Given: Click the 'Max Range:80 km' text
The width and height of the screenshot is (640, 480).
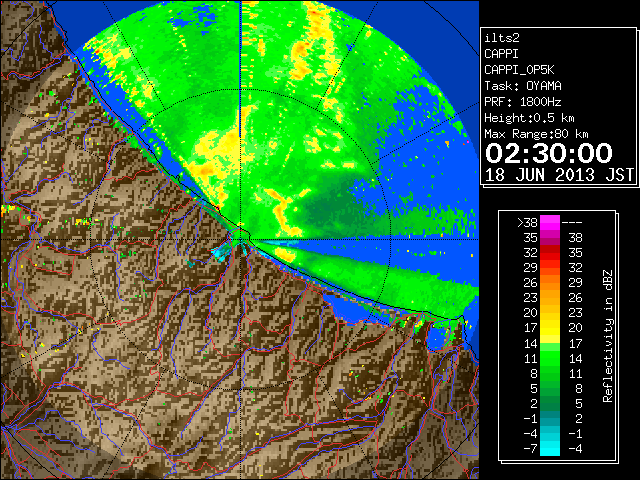Looking at the screenshot, I should 536,134.
